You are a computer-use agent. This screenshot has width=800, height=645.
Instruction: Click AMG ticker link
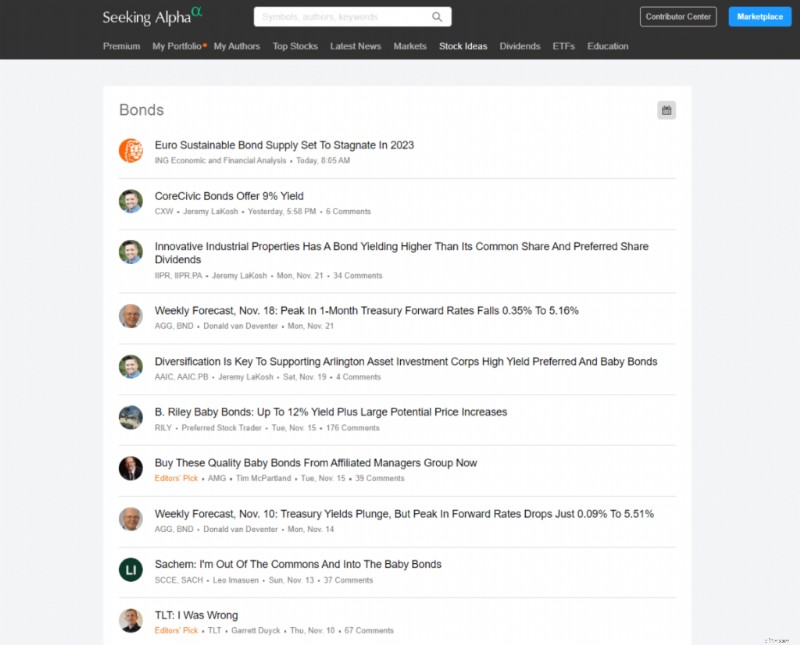(217, 479)
